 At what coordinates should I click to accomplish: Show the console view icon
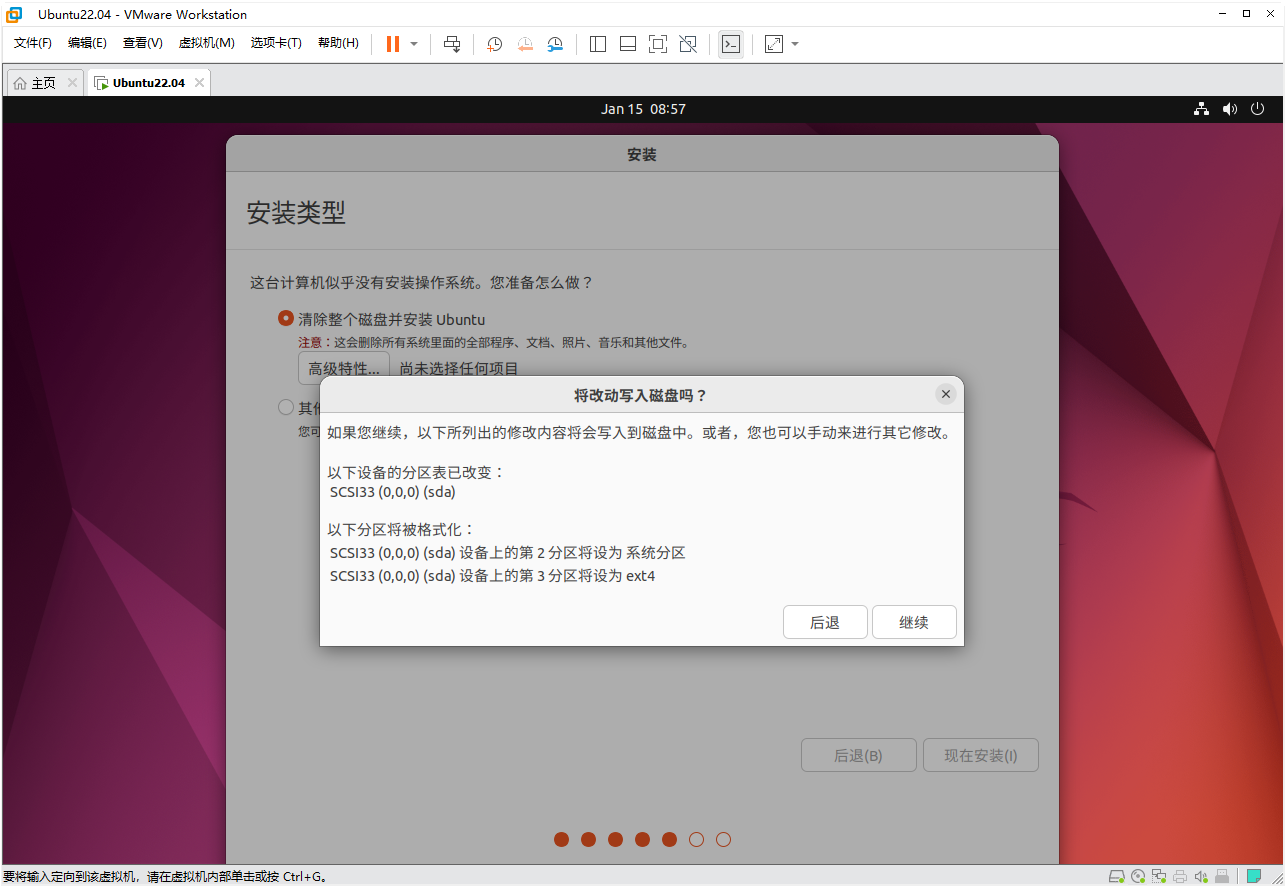731,44
